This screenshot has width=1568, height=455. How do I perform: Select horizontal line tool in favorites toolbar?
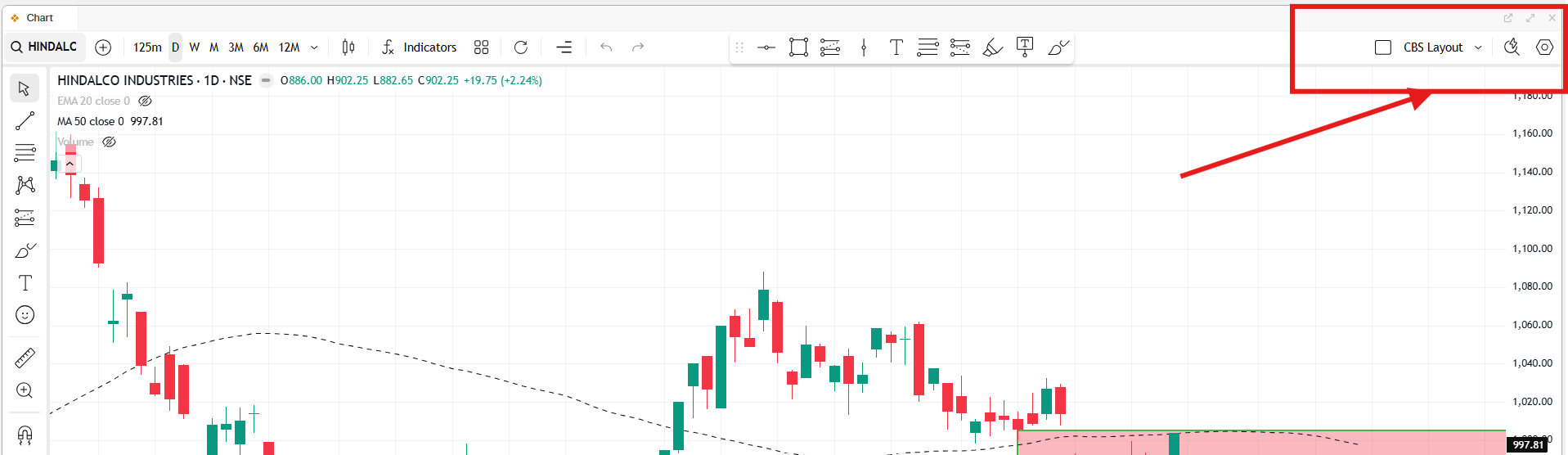[x=766, y=47]
